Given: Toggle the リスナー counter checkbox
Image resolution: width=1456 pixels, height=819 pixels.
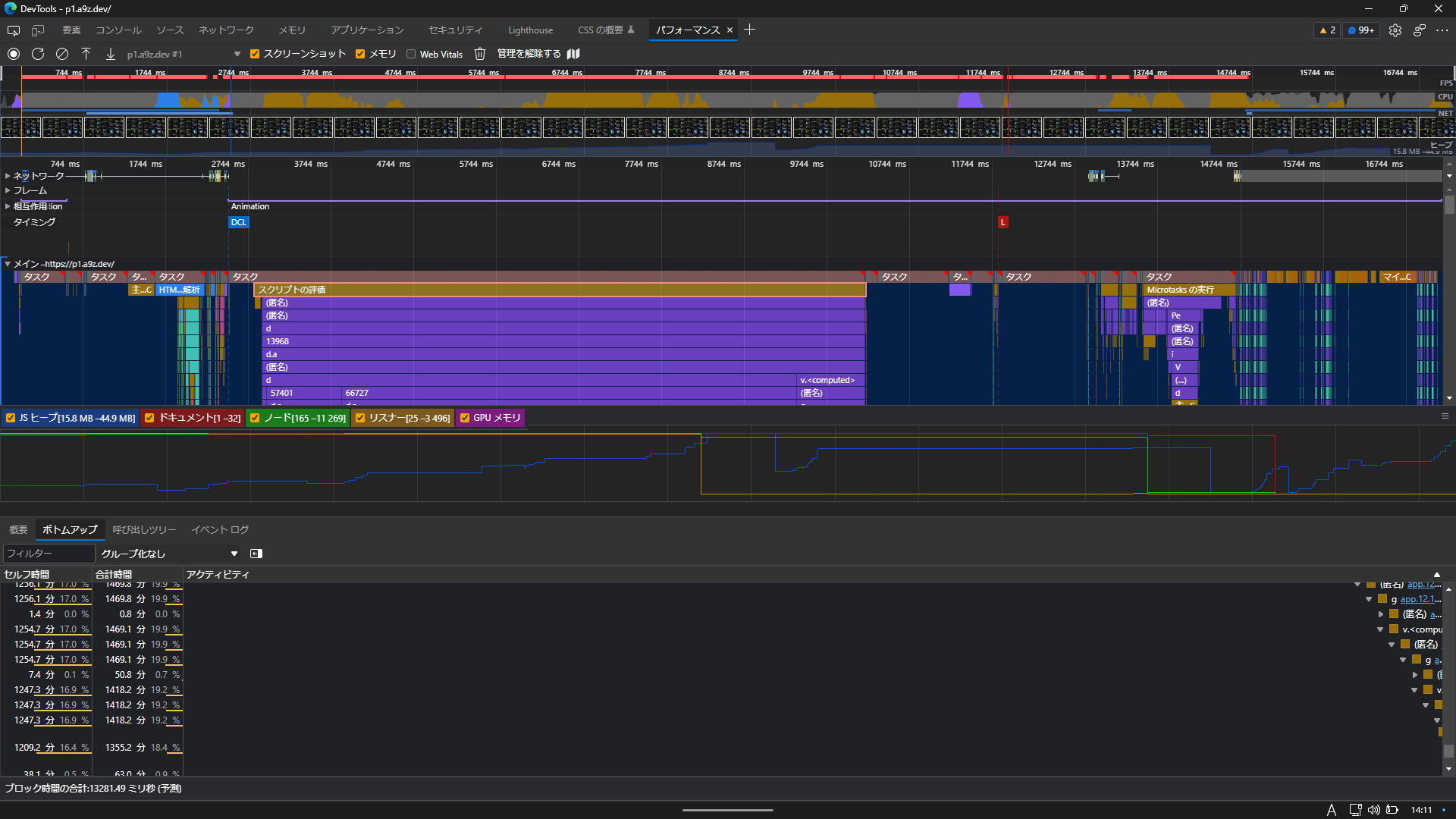Looking at the screenshot, I should (360, 418).
